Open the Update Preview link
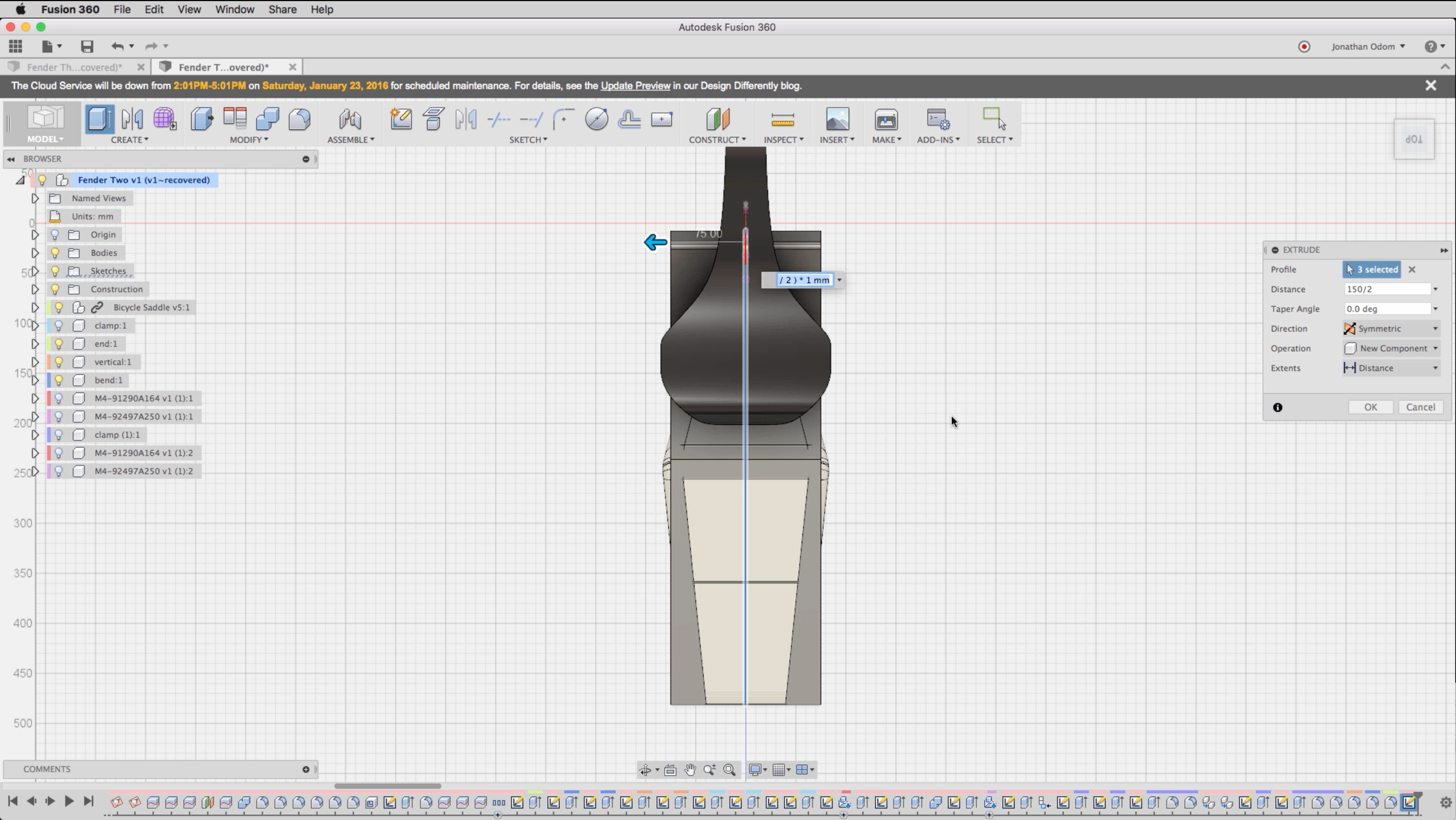1456x820 pixels. (x=635, y=86)
